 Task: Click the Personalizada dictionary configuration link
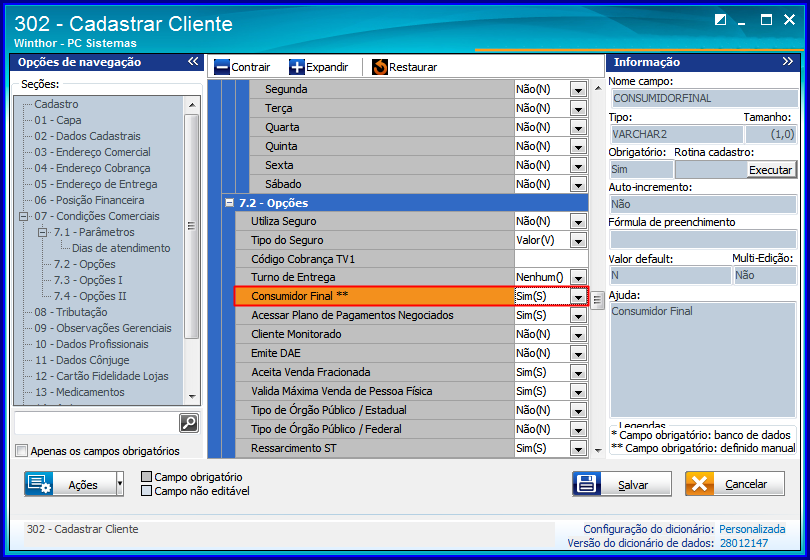[752, 529]
